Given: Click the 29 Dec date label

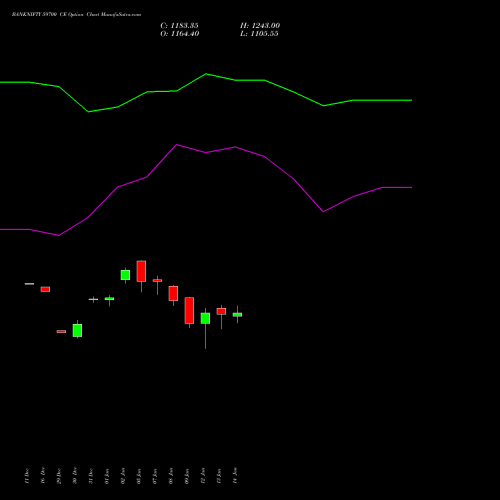Looking at the screenshot, I should (x=59, y=476).
